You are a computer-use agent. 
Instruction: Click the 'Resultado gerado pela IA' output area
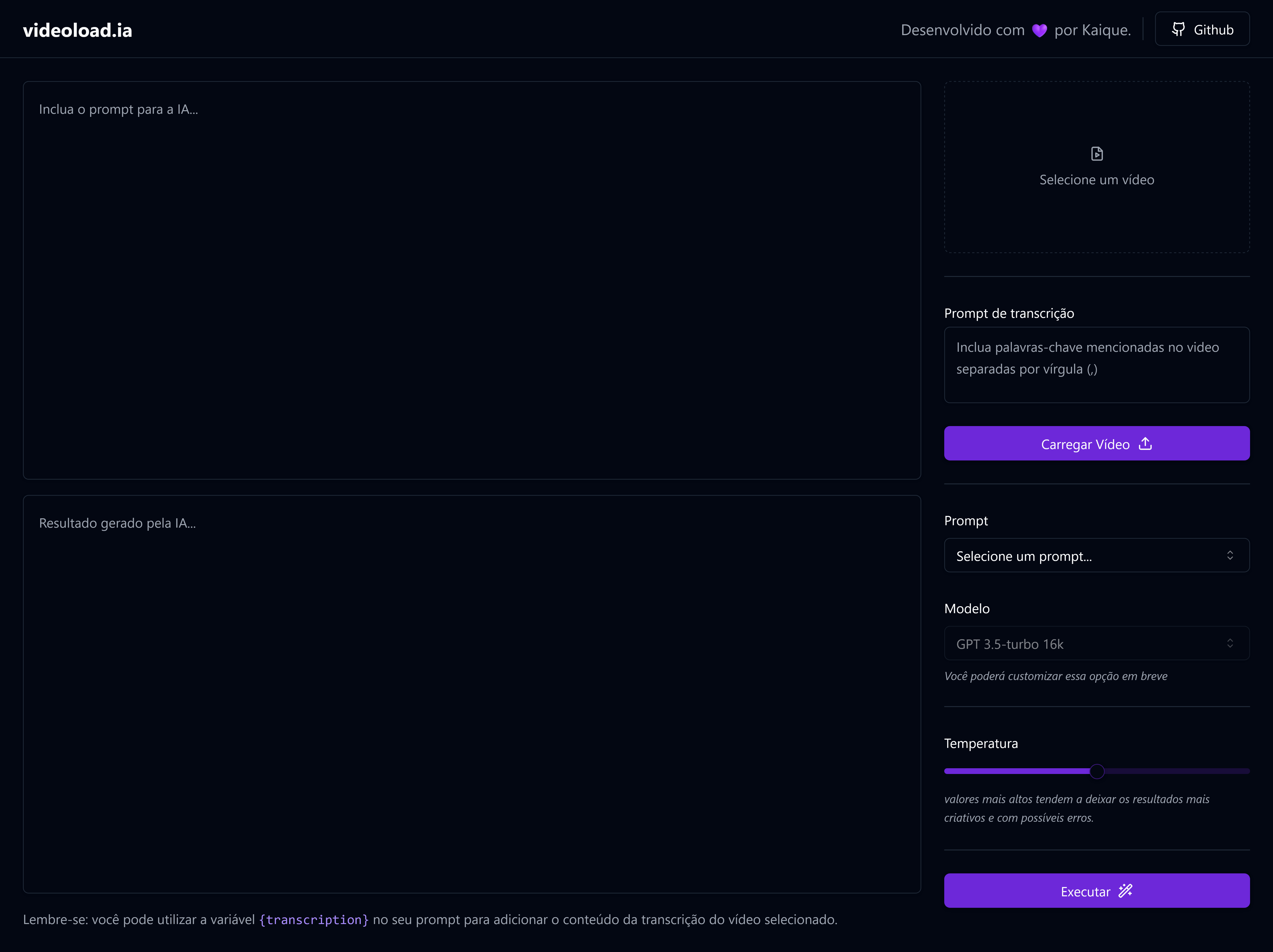coord(471,694)
